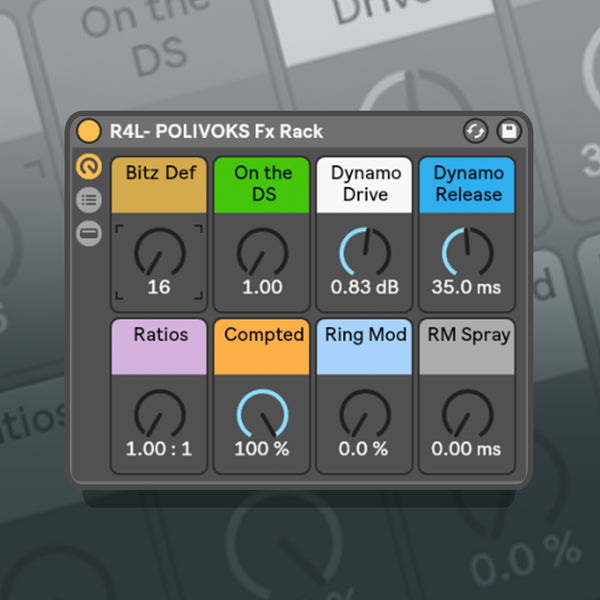Click the hot-swap preset icon
This screenshot has width=600, height=600.
[475, 131]
